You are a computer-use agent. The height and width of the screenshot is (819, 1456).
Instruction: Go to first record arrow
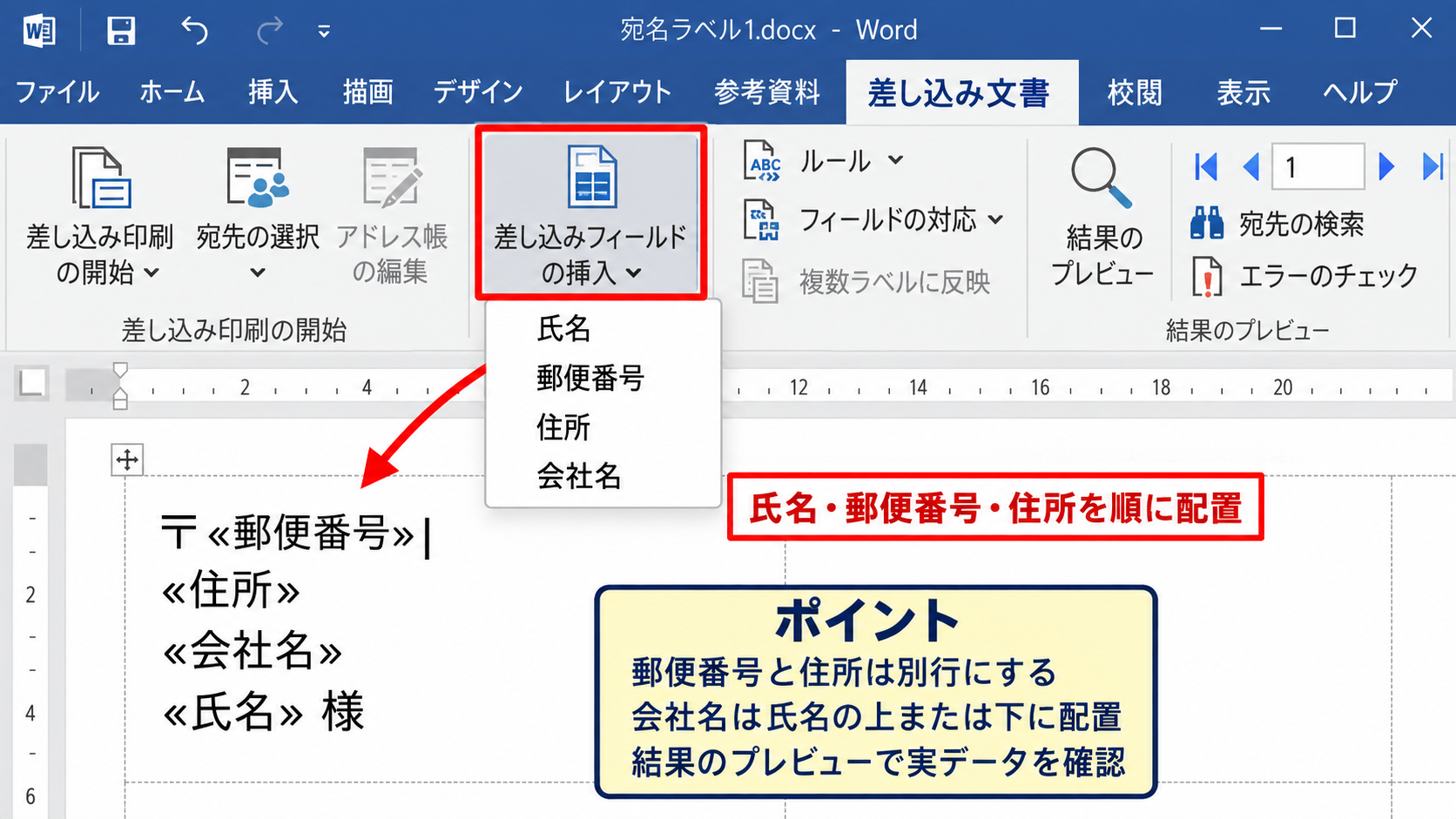(x=1206, y=166)
